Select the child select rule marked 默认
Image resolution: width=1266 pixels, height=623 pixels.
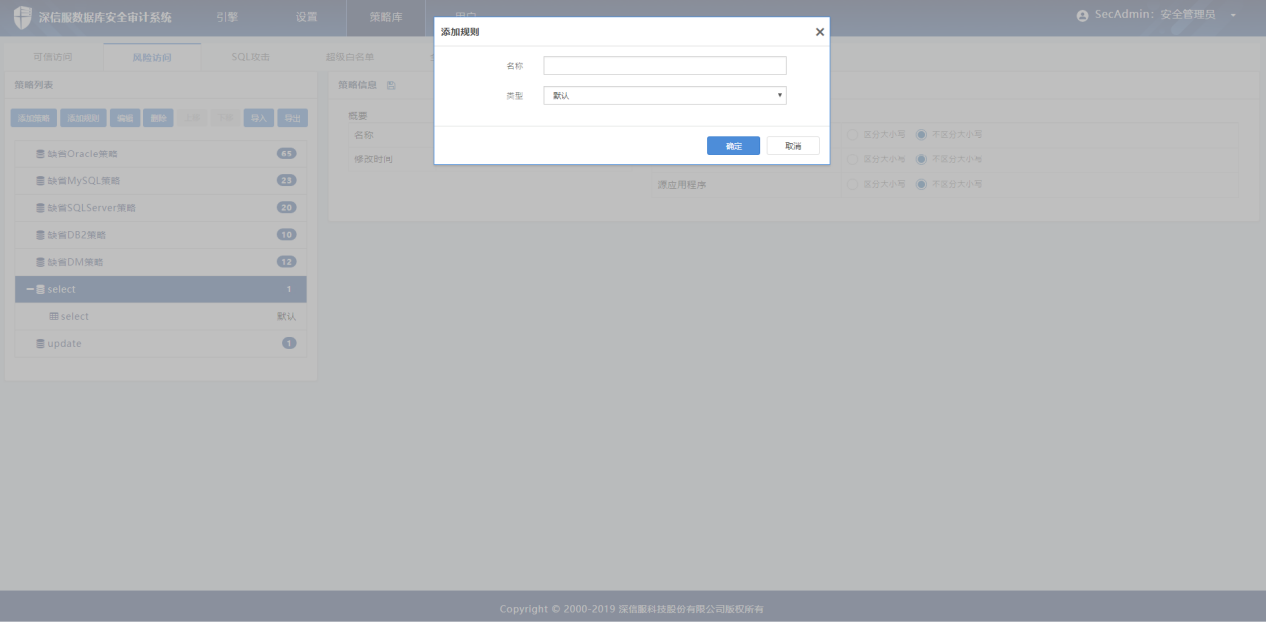pyautogui.click(x=161, y=316)
